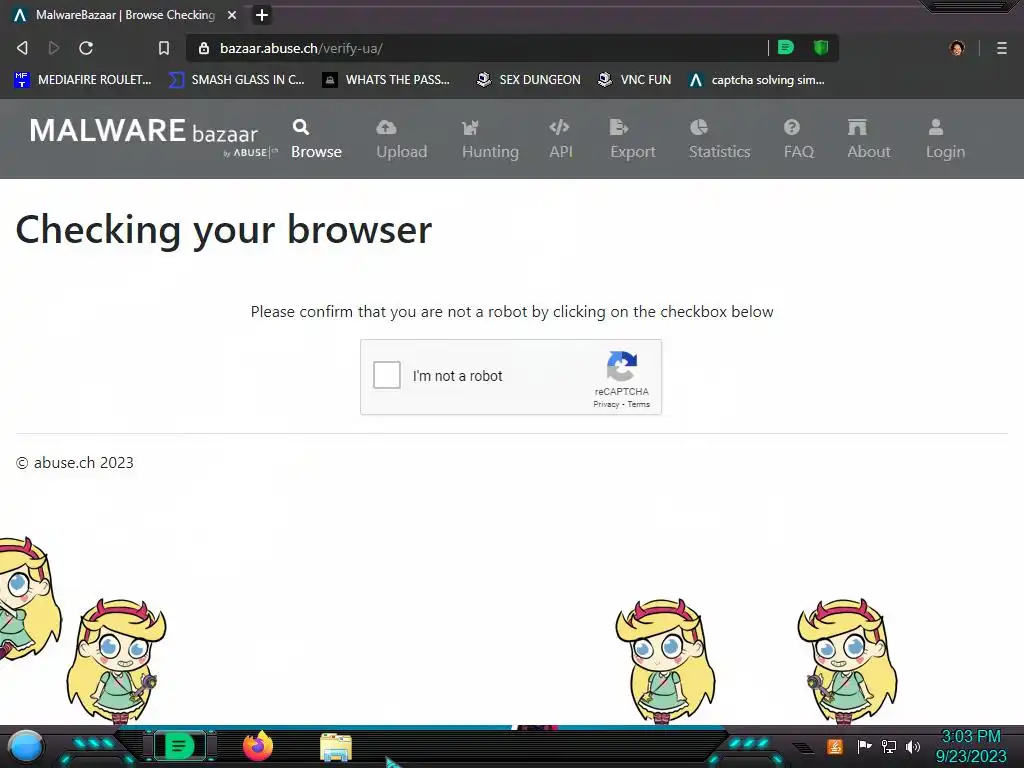Open the browser hamburger menu
Viewport: 1024px width, 768px height.
(x=1002, y=48)
